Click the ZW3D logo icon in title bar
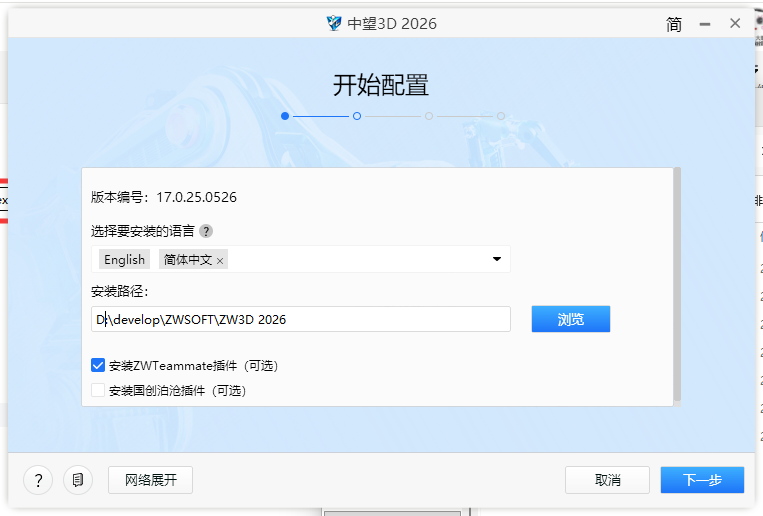Screen dimensions: 763x516 [x=334, y=23]
